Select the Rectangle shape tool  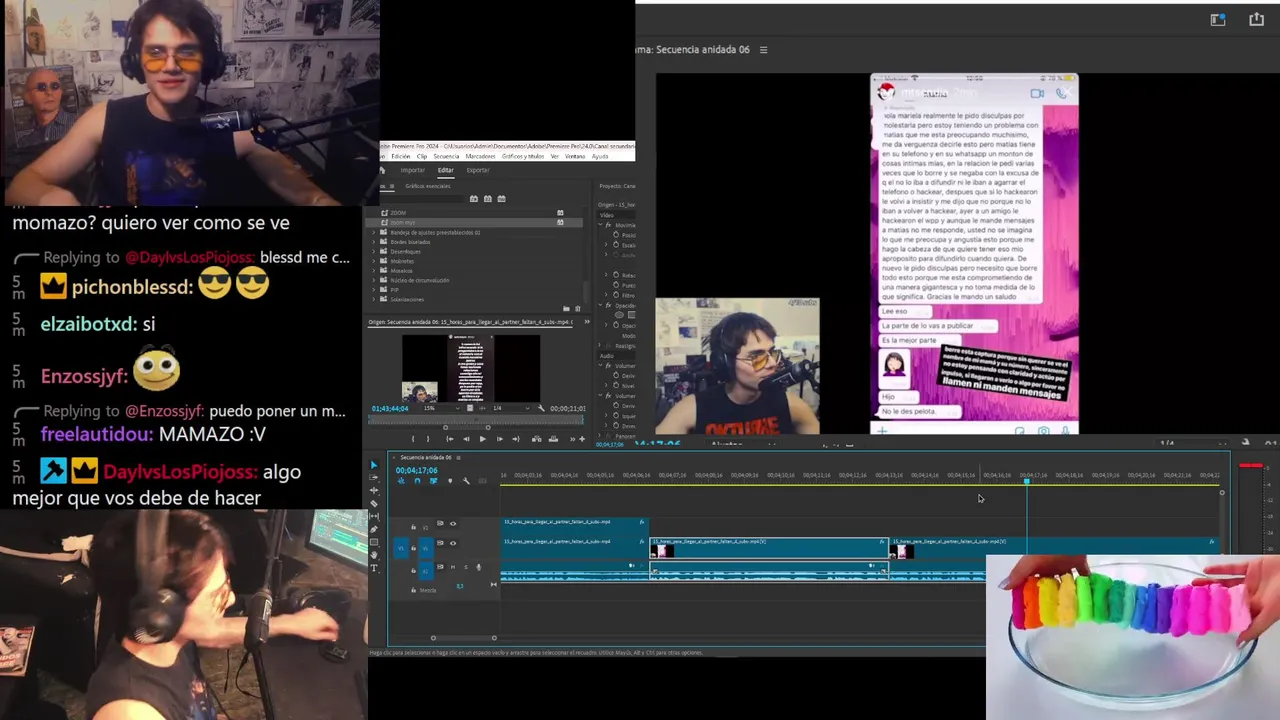coord(374,543)
